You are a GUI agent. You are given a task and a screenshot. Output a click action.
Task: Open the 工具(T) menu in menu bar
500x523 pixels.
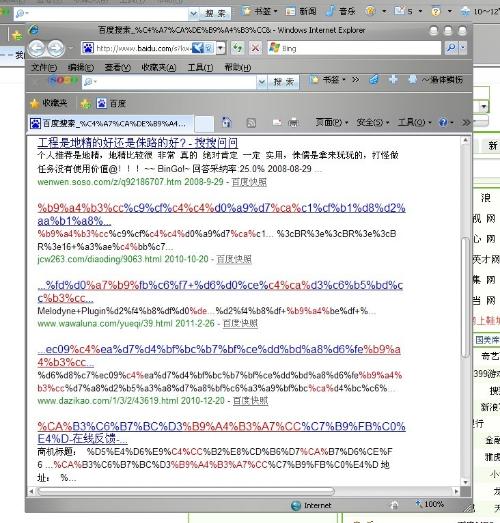200,68
